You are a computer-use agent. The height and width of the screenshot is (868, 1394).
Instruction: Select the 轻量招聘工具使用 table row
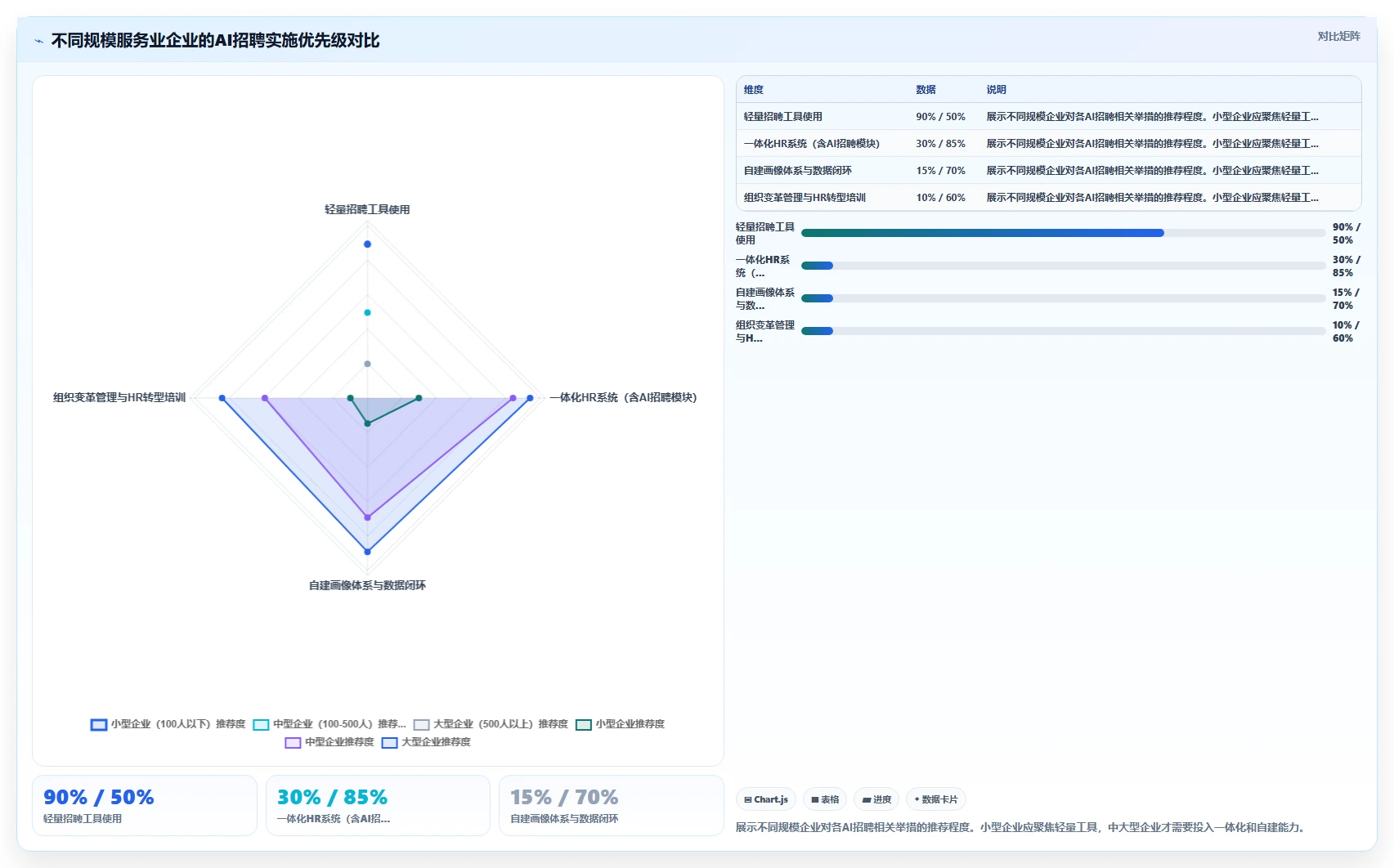coord(1049,117)
